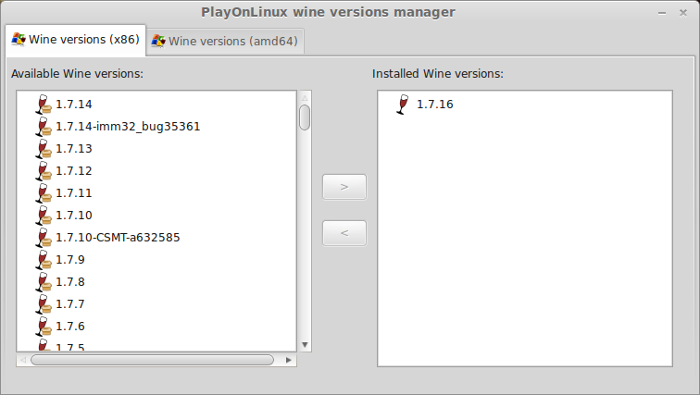Viewport: 700px width, 395px height.
Task: Click the wine icon beside 1.7.7
Action: coord(43,304)
